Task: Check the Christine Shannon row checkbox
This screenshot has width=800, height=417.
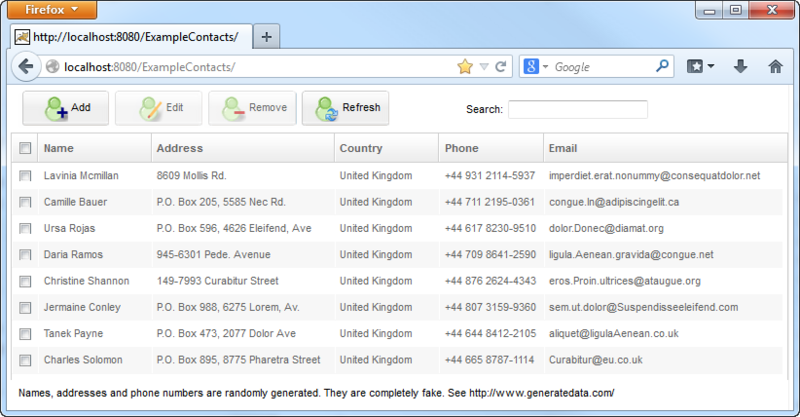Action: point(25,281)
